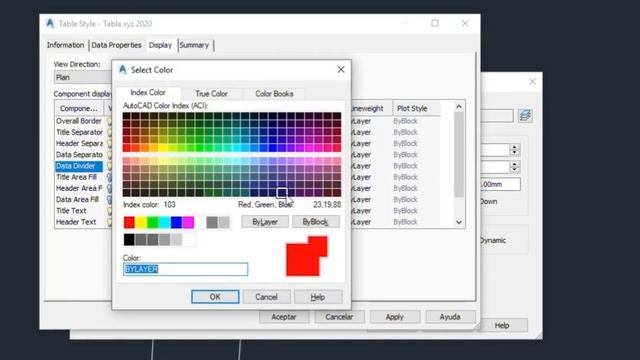Close the Select Color dialog
This screenshot has width=640, height=360.
[x=341, y=70]
